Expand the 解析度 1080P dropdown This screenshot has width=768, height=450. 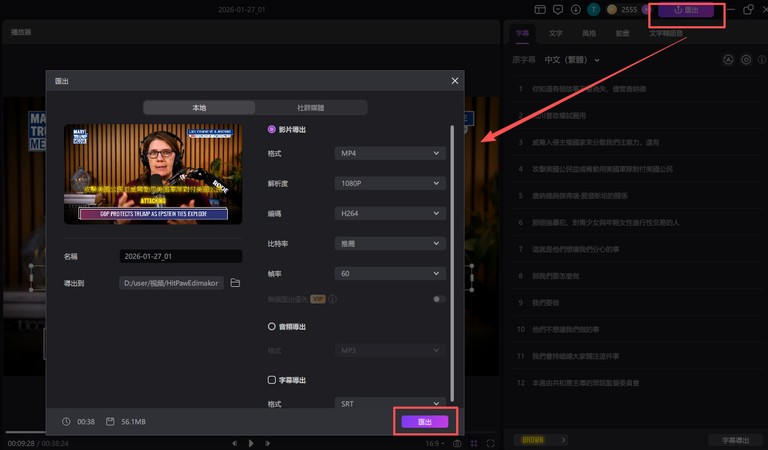[389, 184]
